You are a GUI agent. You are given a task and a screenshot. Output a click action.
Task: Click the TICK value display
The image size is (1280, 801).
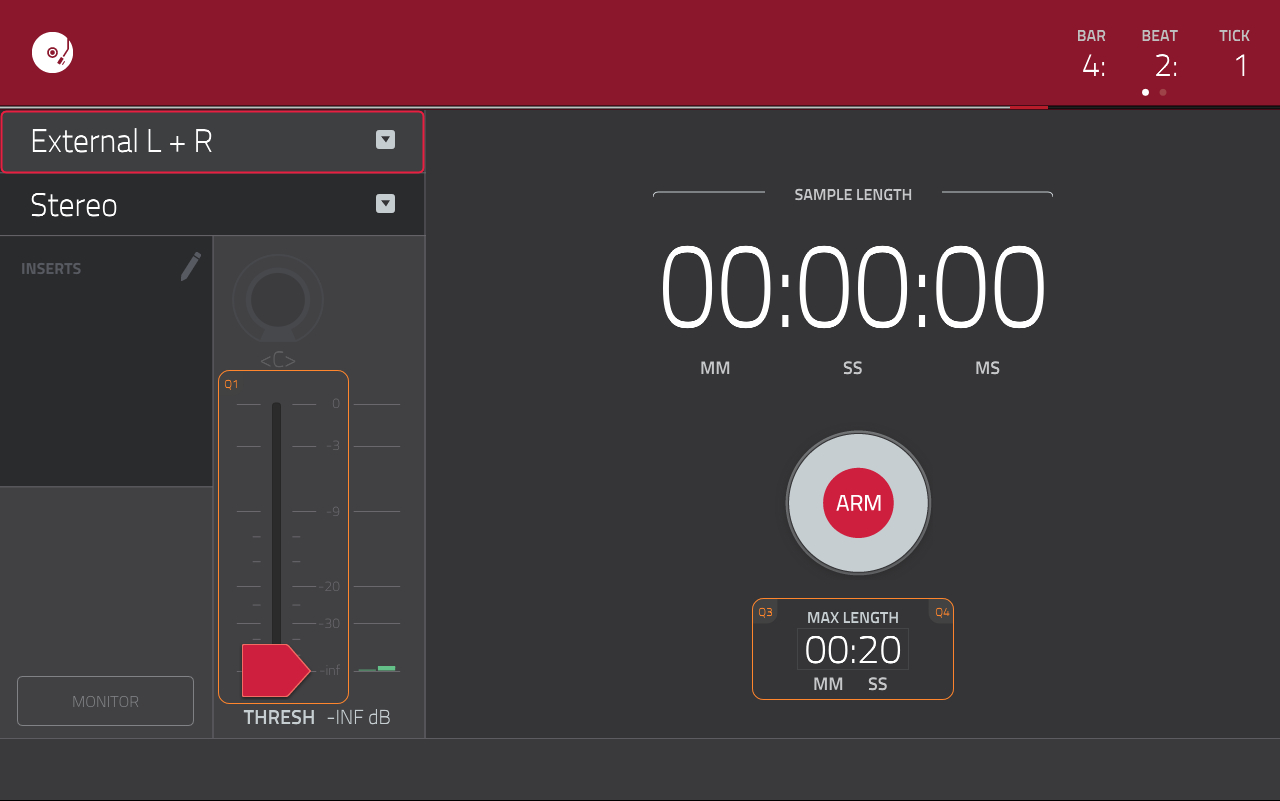point(1240,65)
